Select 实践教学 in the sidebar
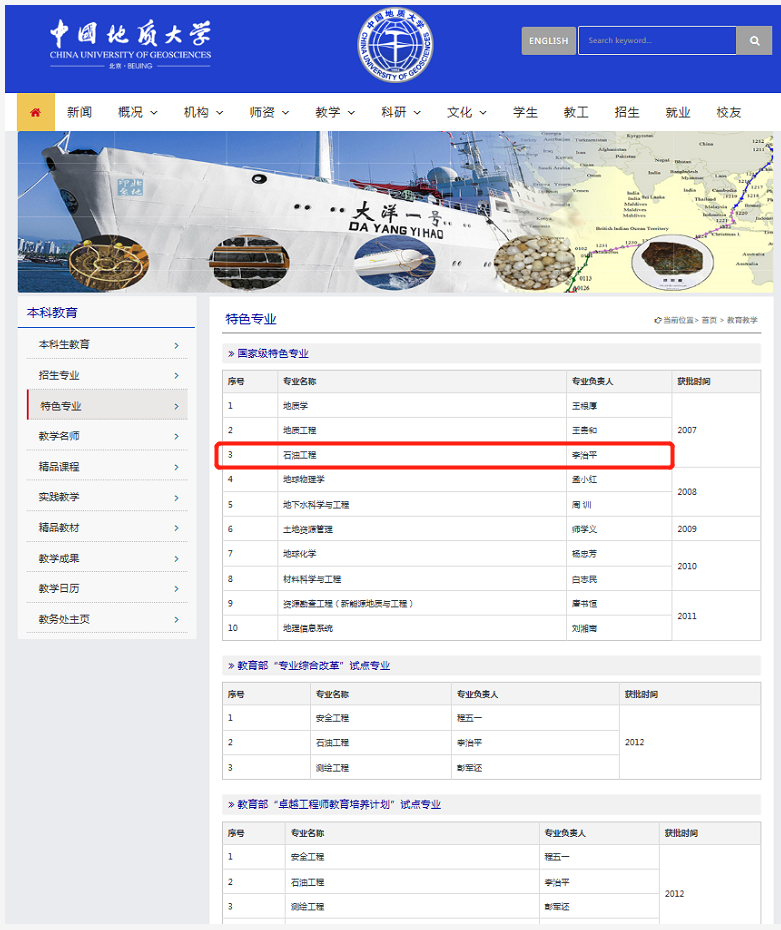 (x=60, y=498)
